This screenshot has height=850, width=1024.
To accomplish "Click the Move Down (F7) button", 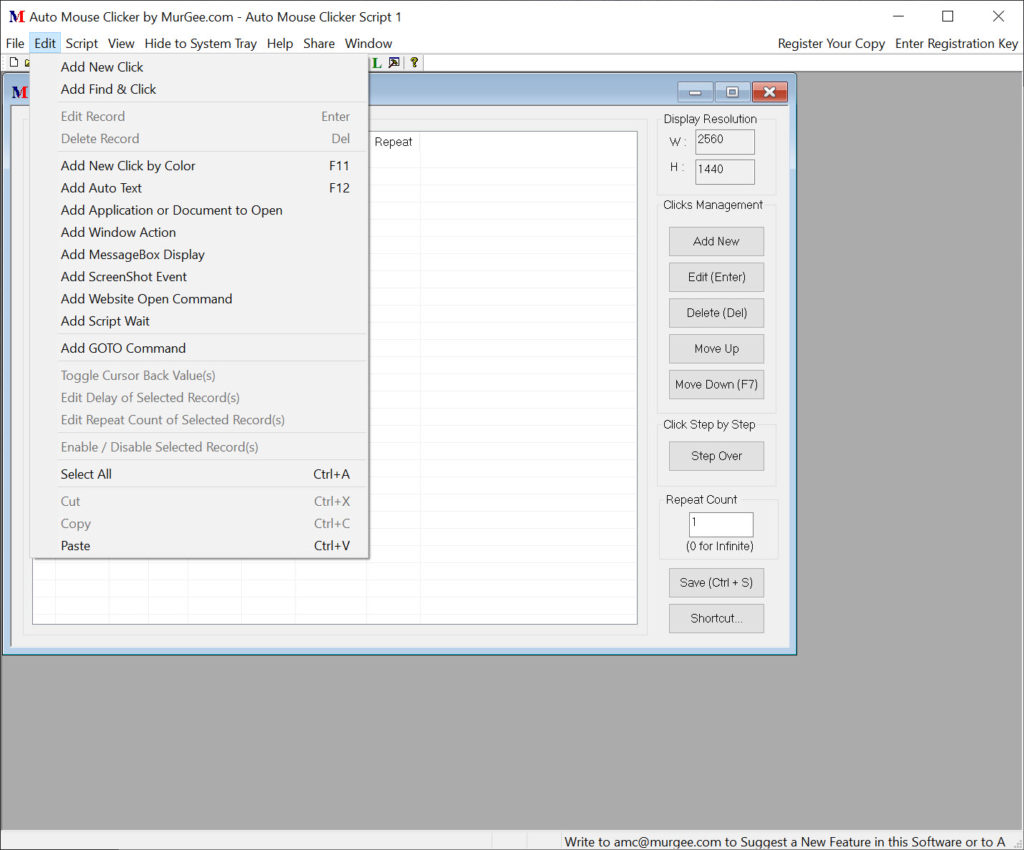I will (716, 385).
